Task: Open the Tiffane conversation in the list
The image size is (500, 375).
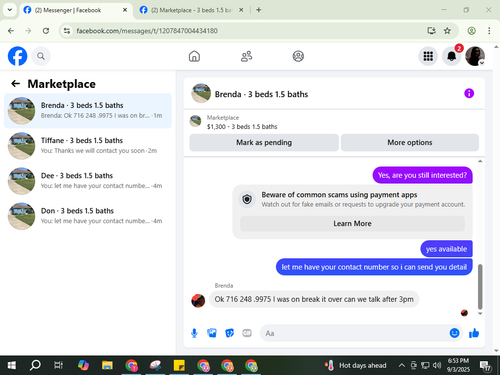Action: coord(88,146)
